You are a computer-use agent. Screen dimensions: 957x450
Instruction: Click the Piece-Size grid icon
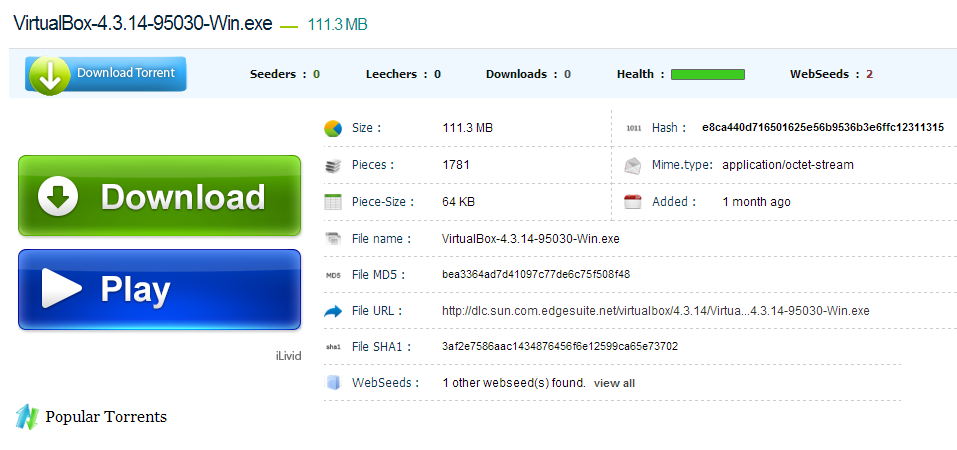[x=333, y=202]
